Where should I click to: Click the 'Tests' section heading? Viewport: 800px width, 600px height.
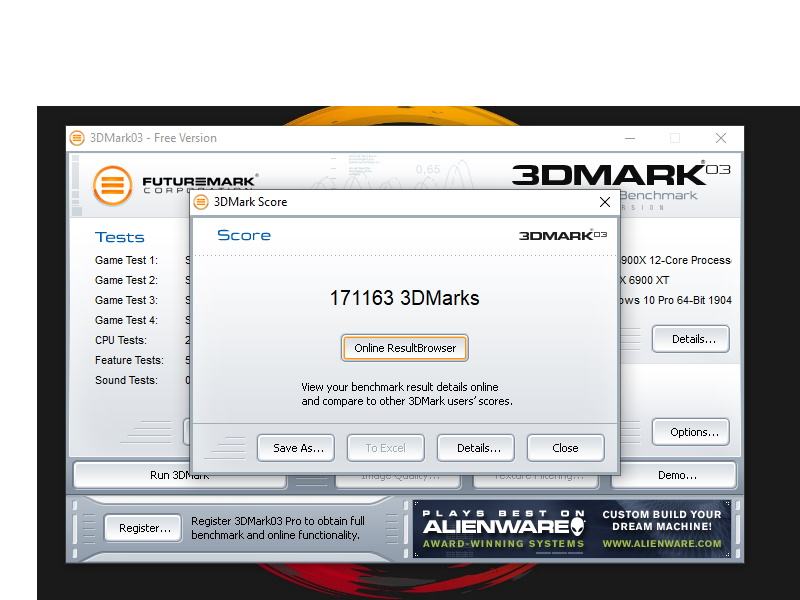[120, 237]
